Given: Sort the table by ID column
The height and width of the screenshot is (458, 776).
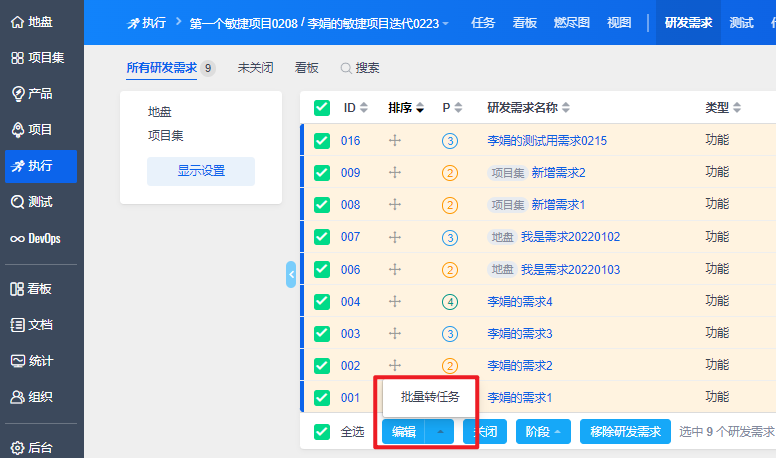Looking at the screenshot, I should (356, 107).
